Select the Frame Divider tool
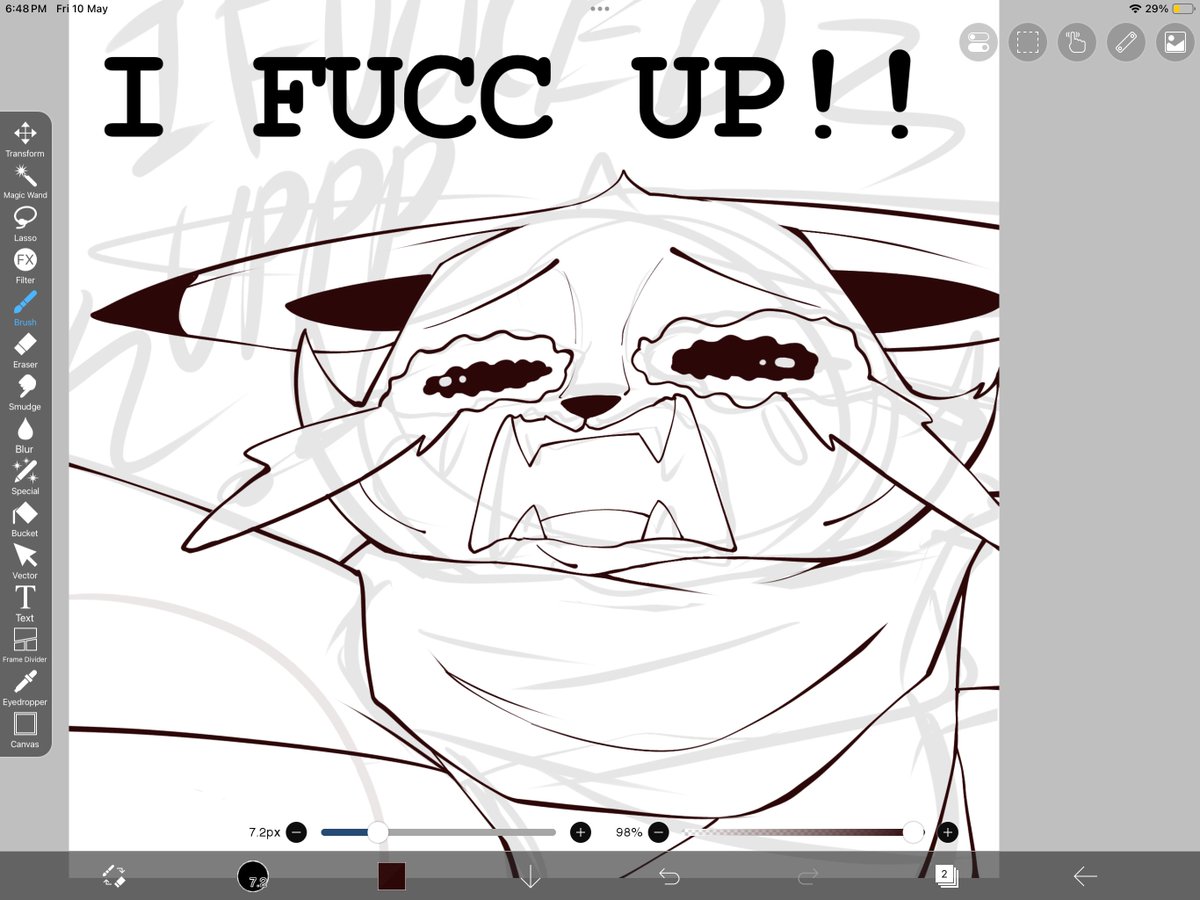 point(25,645)
